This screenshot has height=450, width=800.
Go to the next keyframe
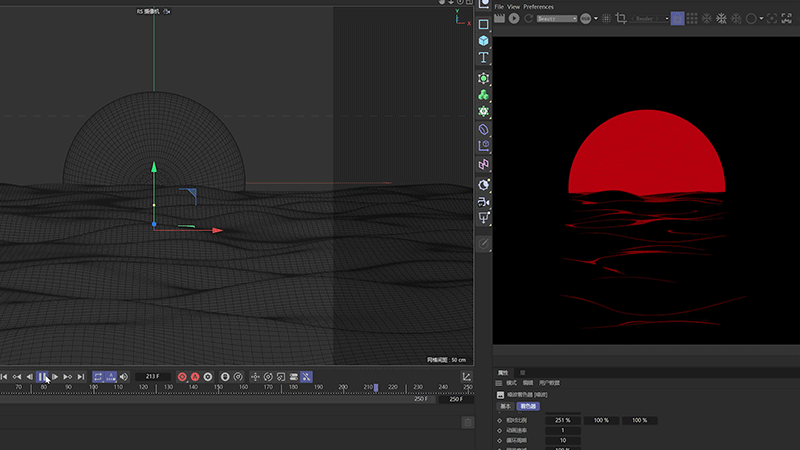click(x=67, y=377)
